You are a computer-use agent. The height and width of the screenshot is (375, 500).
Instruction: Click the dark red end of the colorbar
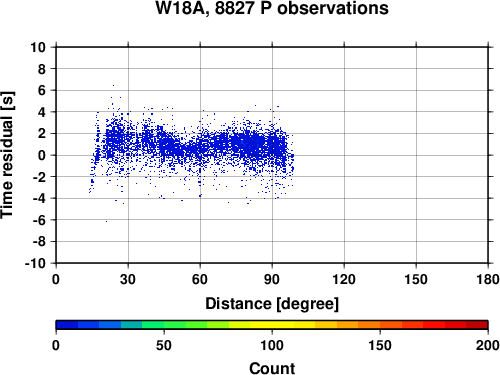coord(477,325)
